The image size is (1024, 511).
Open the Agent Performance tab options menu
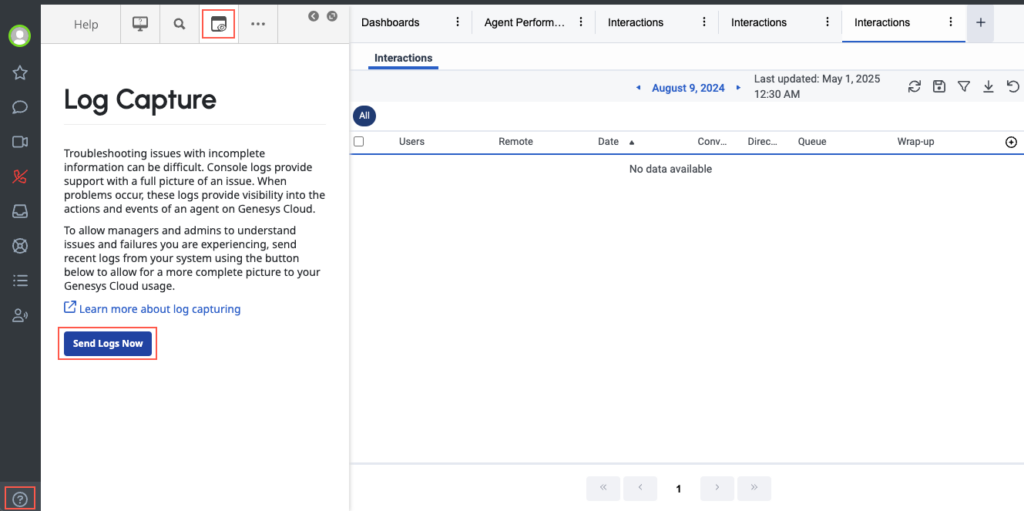pos(581,22)
